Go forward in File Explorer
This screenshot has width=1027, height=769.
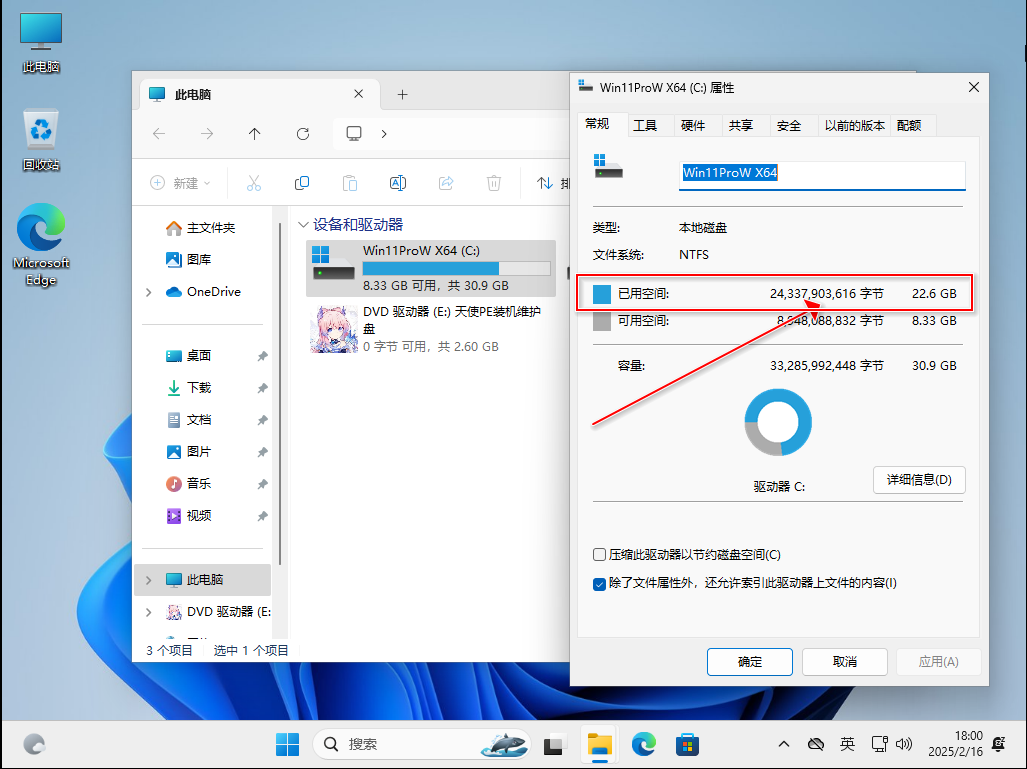point(207,134)
